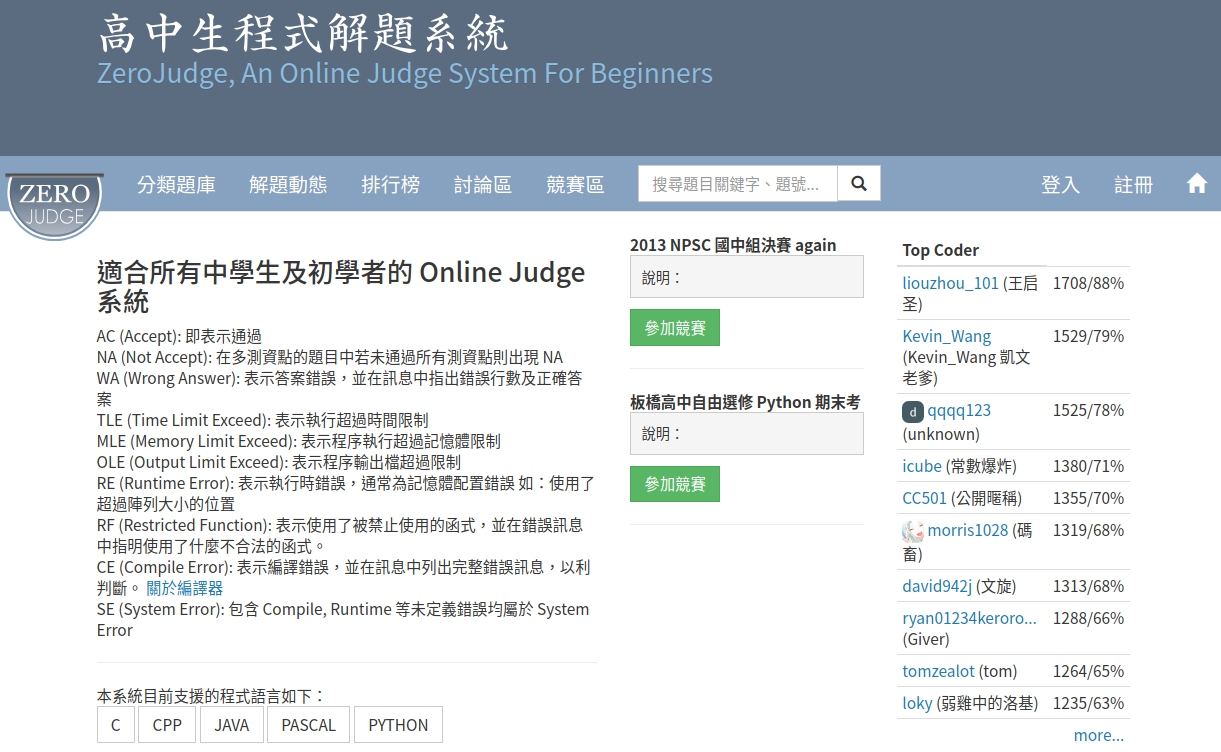Select the CPP language button
The width and height of the screenshot is (1221, 752).
point(167,725)
